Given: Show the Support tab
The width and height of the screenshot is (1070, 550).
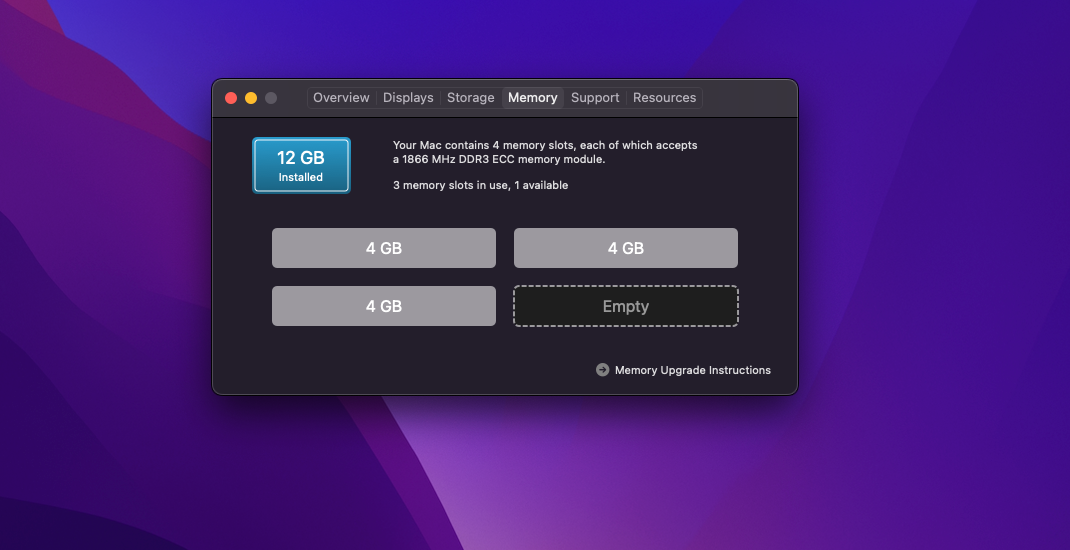Looking at the screenshot, I should tap(595, 98).
